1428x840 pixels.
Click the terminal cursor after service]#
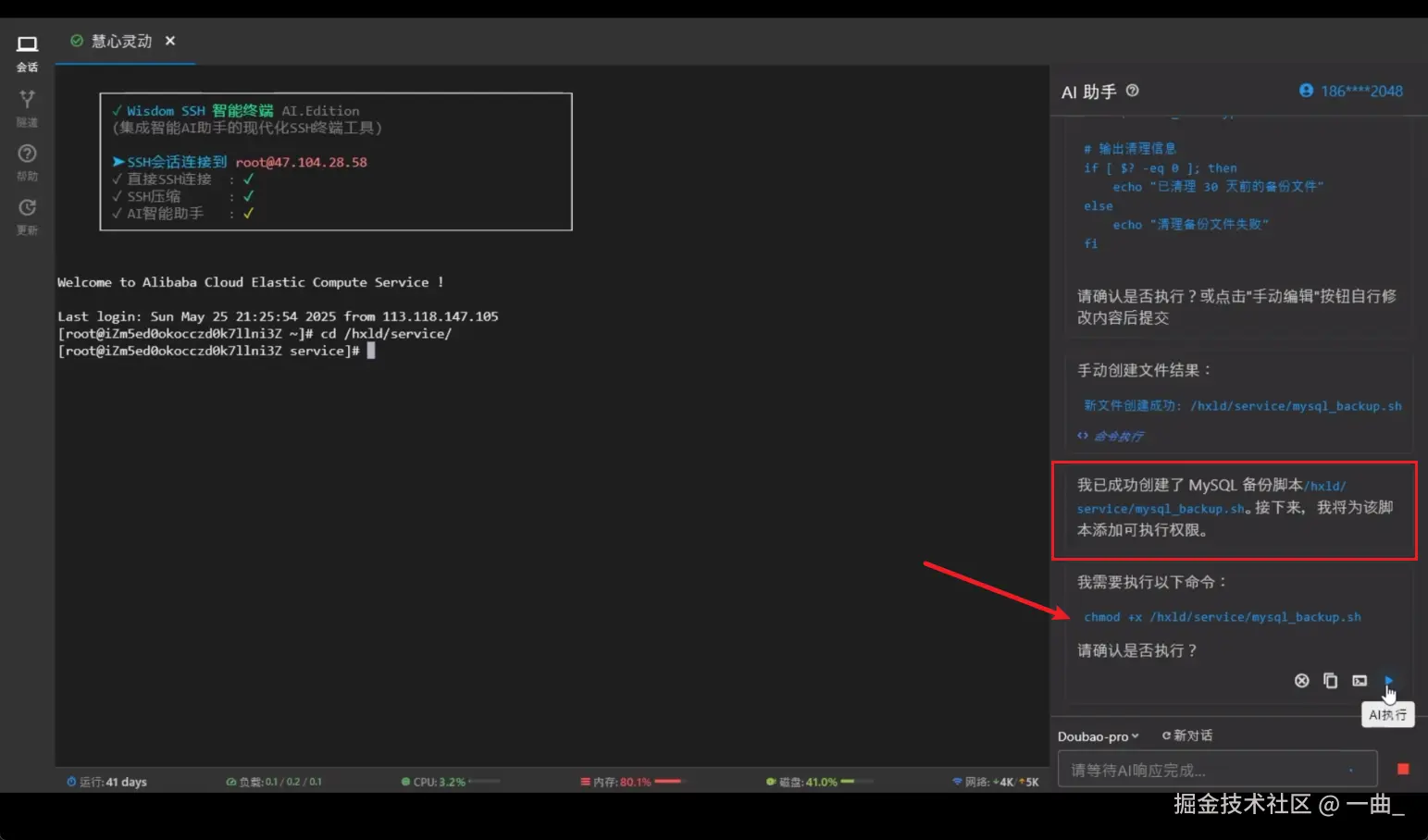[371, 351]
